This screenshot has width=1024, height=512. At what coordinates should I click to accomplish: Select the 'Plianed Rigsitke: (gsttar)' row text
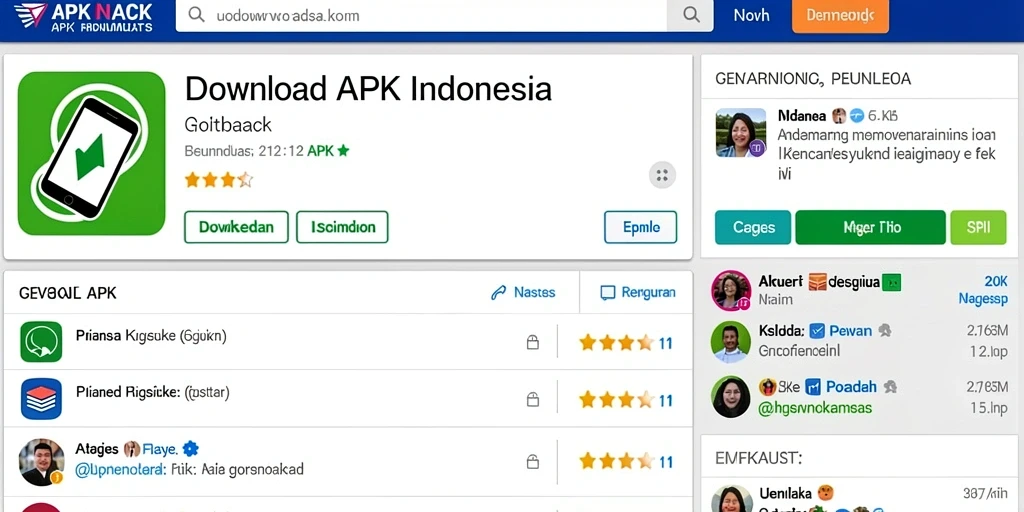point(152,392)
